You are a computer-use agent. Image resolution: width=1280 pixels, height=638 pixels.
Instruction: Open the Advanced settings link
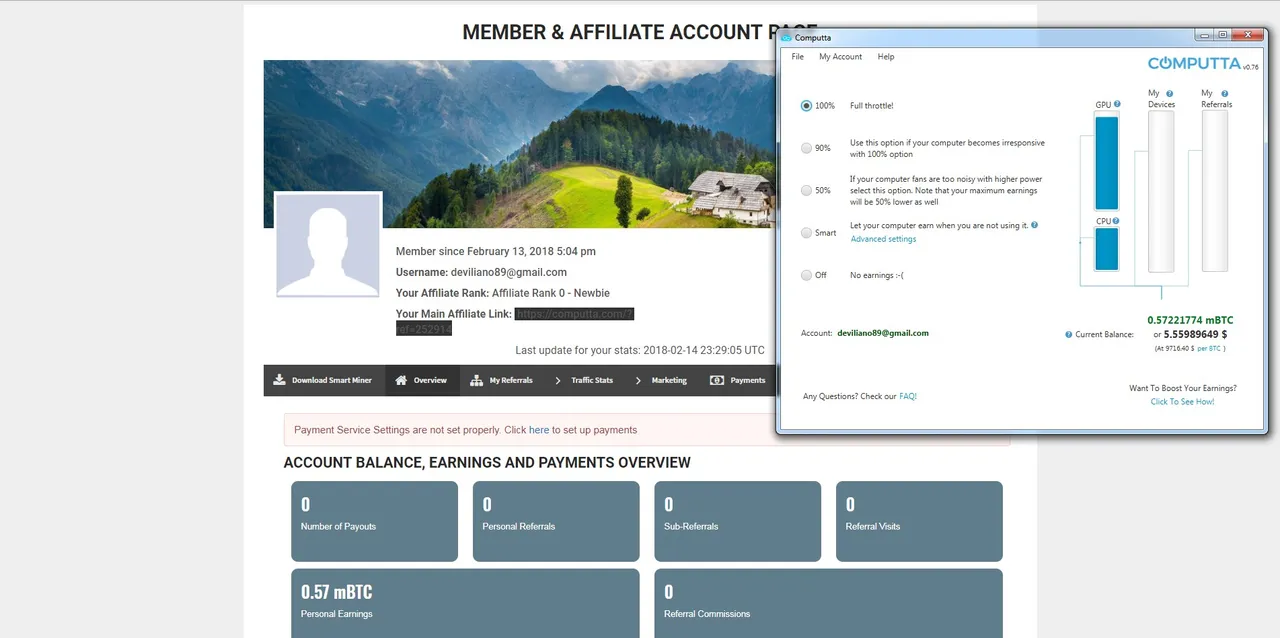883,239
